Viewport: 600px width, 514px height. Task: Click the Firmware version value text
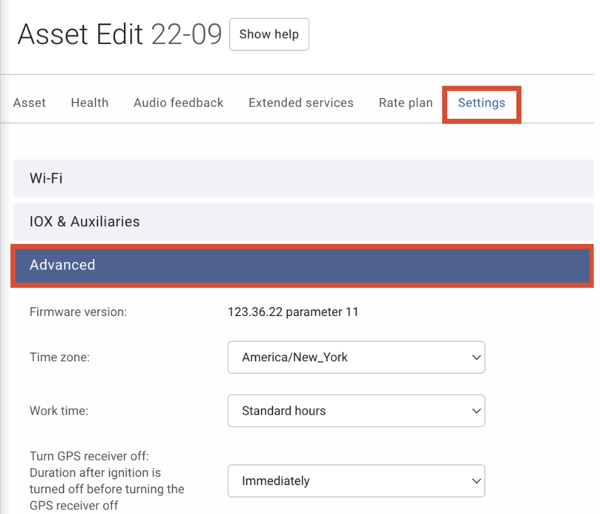pyautogui.click(x=293, y=312)
